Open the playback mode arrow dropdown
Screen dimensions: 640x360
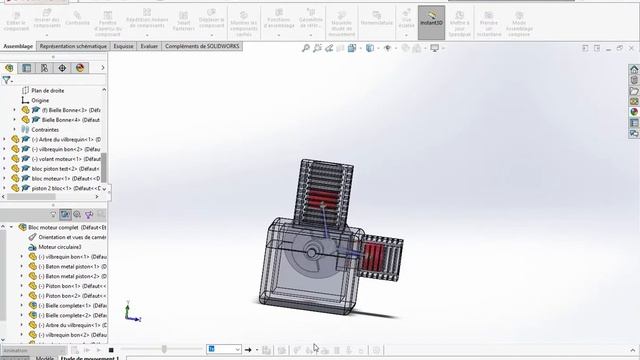(257, 350)
